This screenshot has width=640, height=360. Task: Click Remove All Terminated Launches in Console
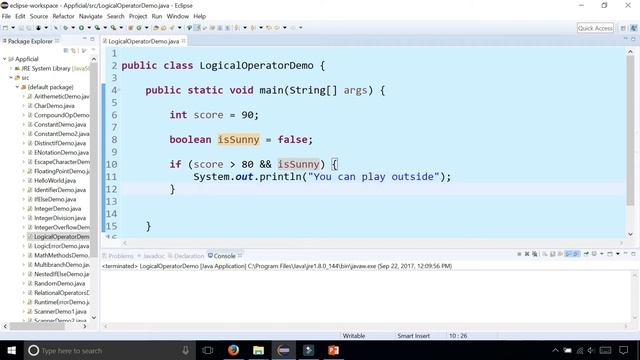coord(535,254)
